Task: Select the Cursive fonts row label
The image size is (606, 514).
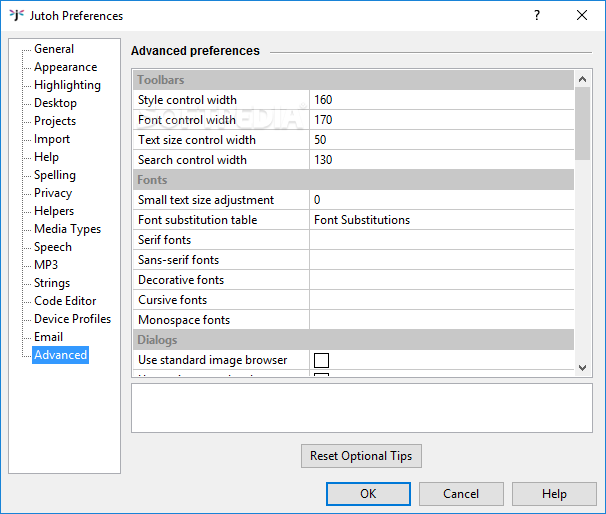Action: [x=172, y=300]
